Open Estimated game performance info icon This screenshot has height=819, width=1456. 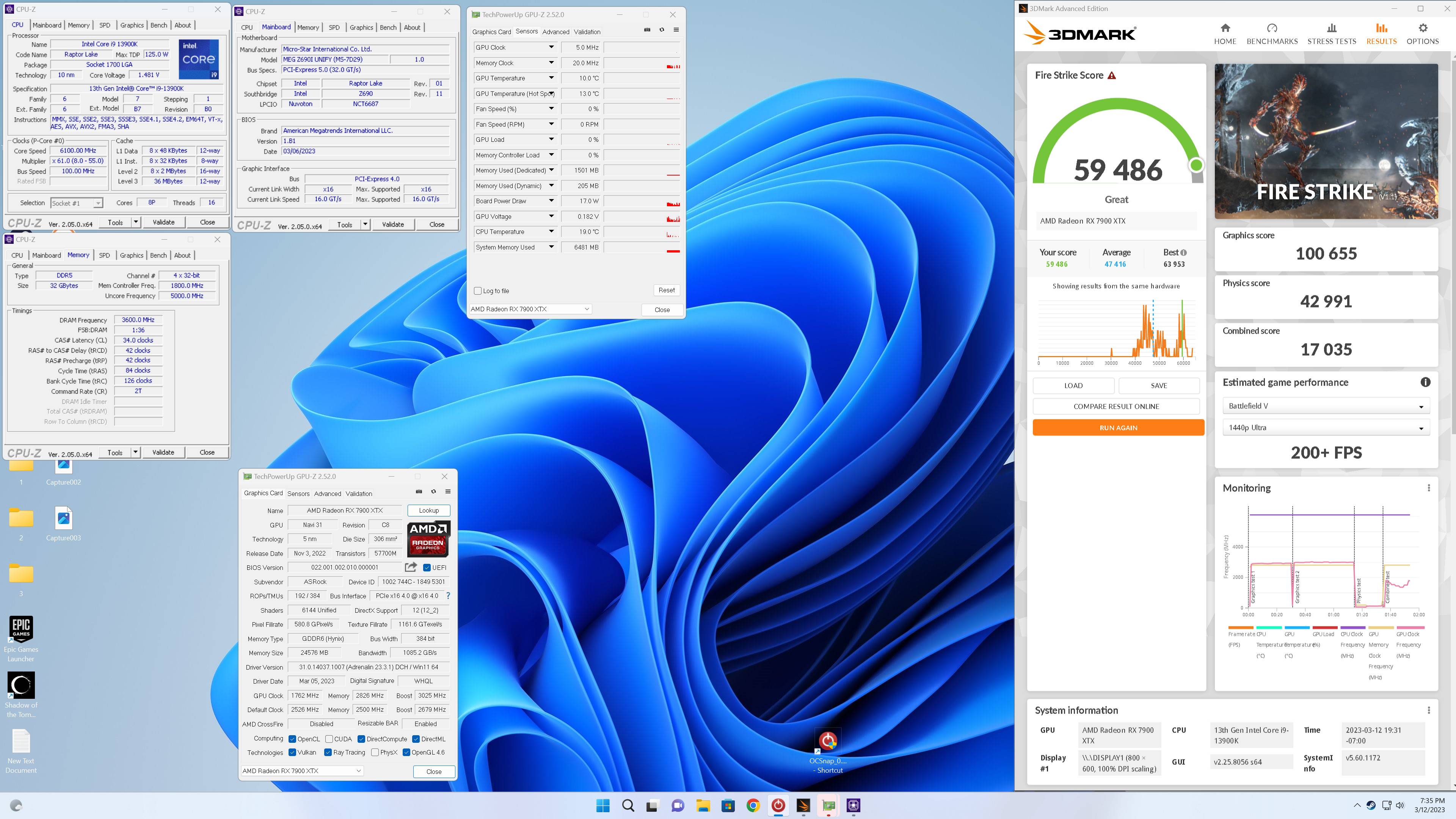tap(1426, 382)
